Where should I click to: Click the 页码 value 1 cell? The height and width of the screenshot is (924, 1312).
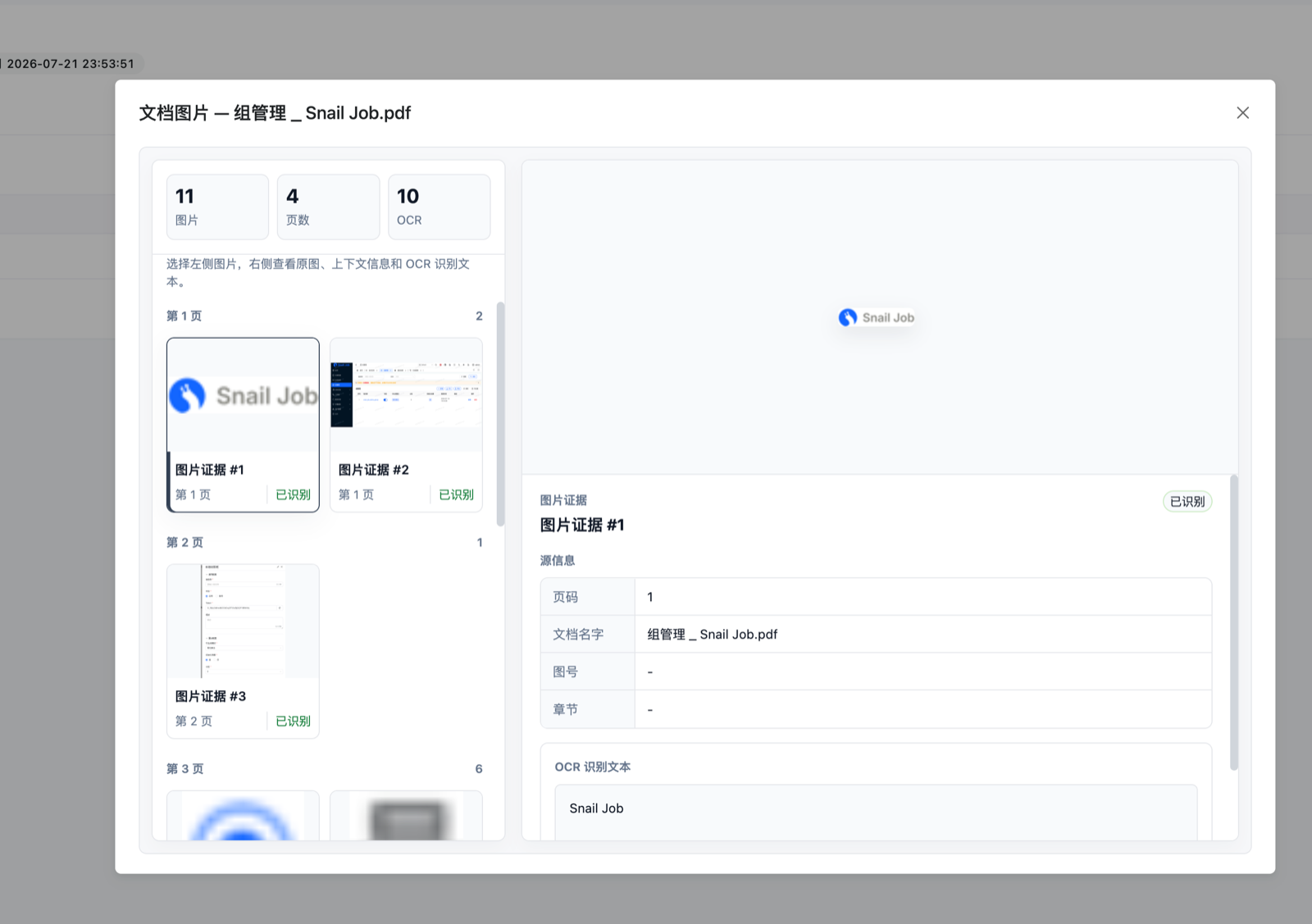pos(923,597)
